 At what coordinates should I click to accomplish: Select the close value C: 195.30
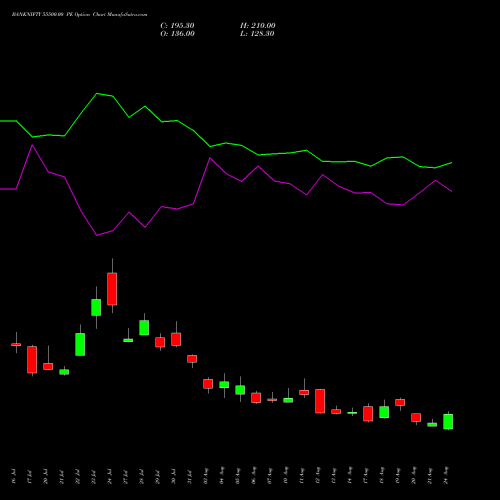177,26
